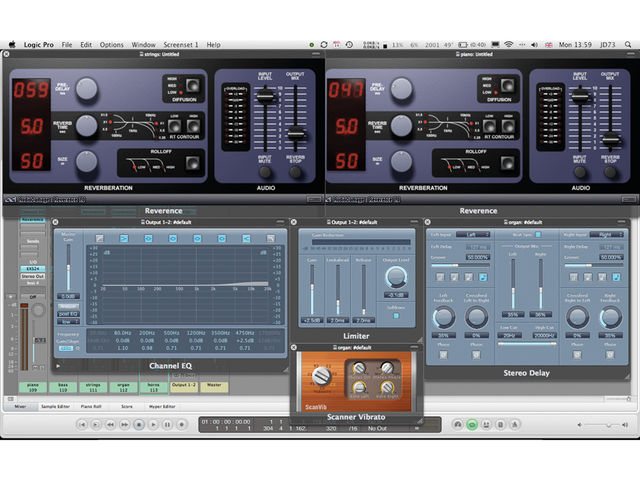Open the Left Input dropdown in Stereo Delay
The image size is (640, 480).
[473, 235]
